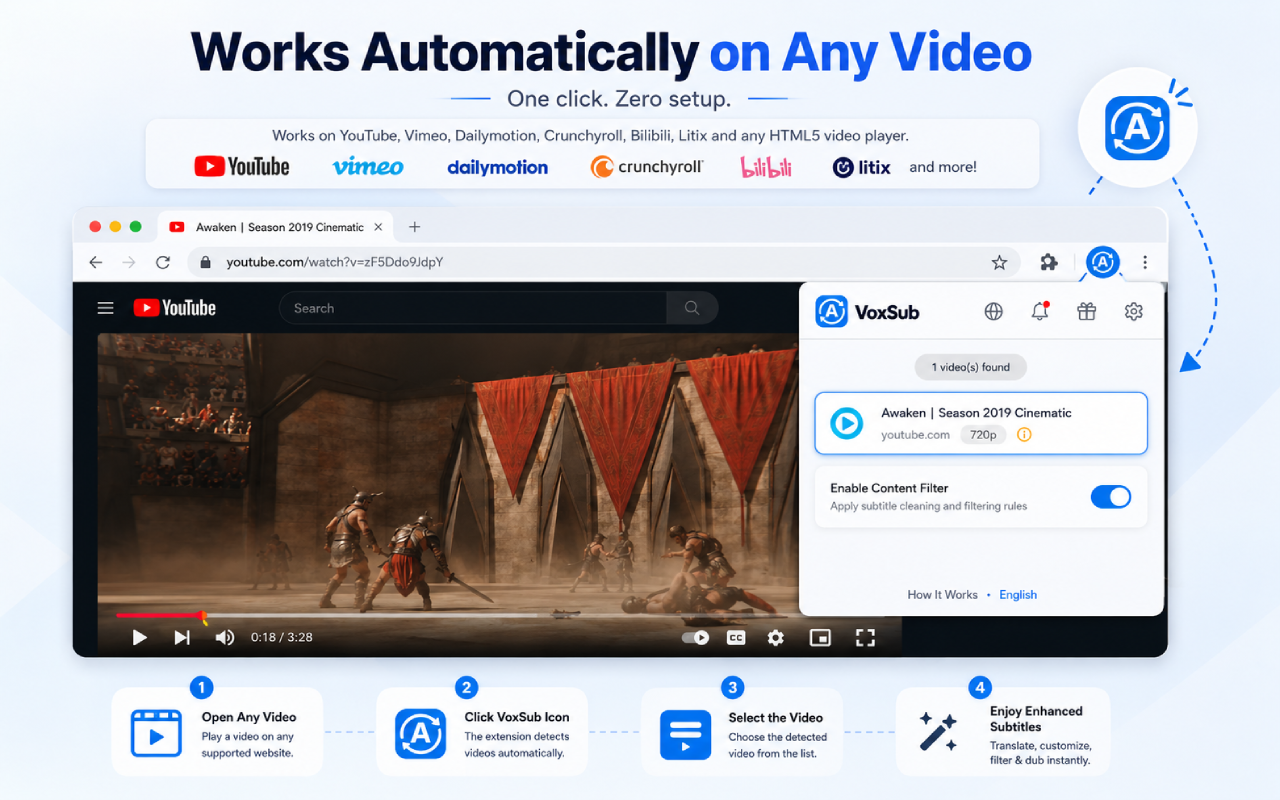This screenshot has width=1280, height=800.
Task: Open VoxSub language globe icon
Action: tap(993, 312)
